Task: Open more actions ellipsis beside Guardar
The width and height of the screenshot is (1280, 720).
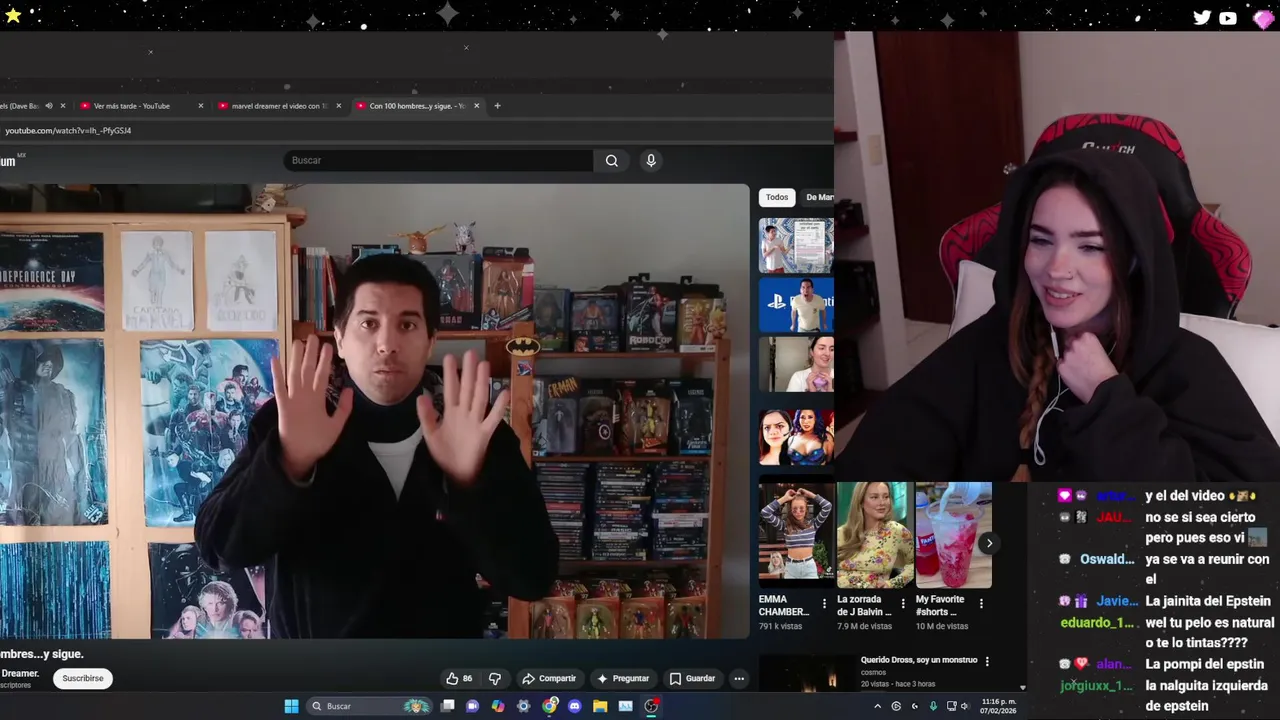Action: (739, 678)
